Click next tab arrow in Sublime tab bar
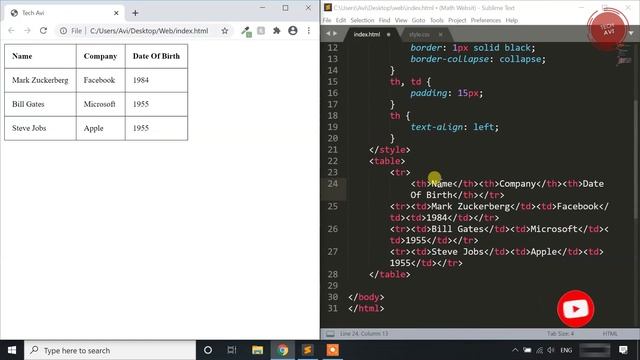The image size is (640, 360). (335, 34)
